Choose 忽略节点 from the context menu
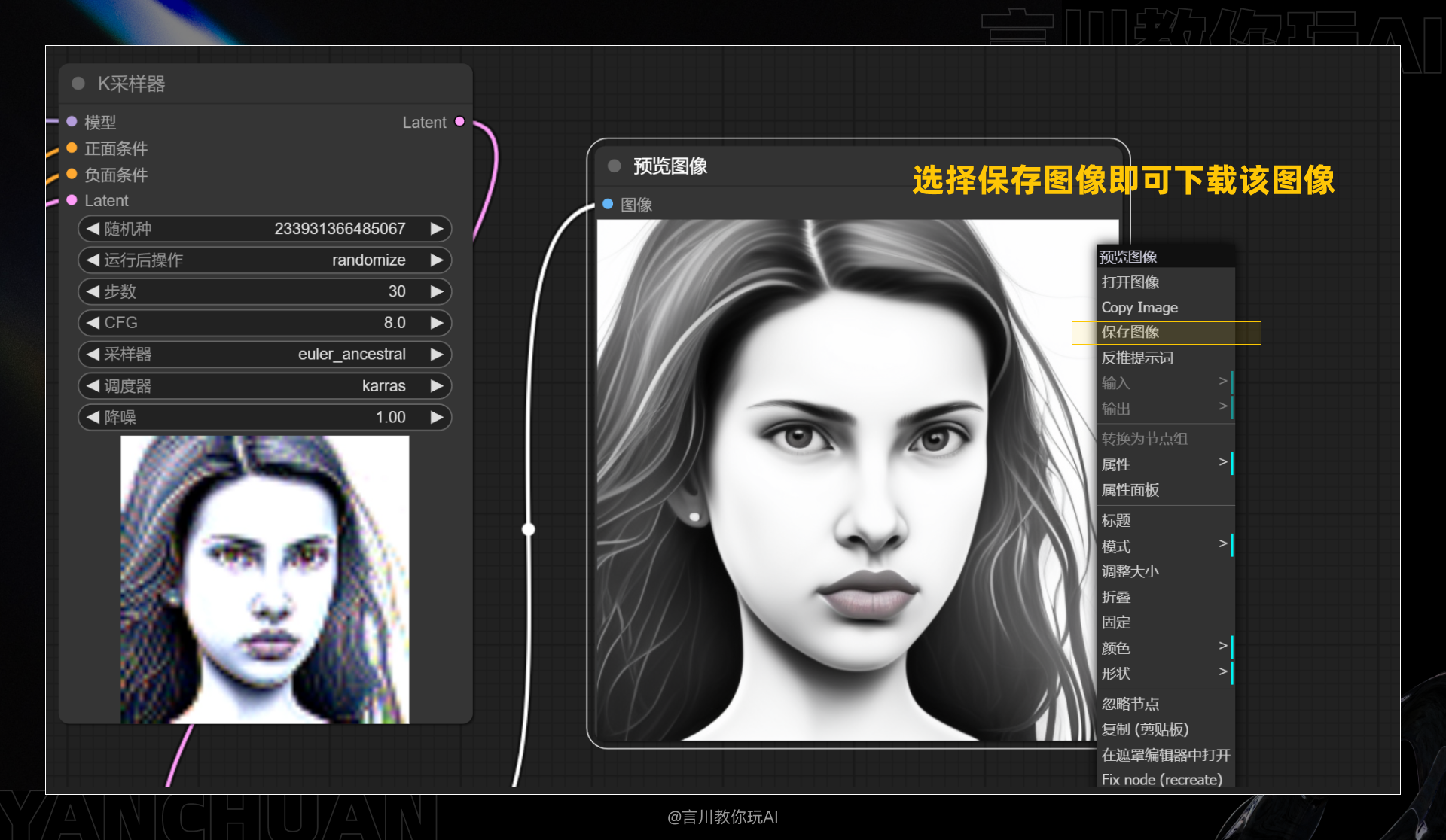Image resolution: width=1446 pixels, height=840 pixels. pyautogui.click(x=1166, y=704)
